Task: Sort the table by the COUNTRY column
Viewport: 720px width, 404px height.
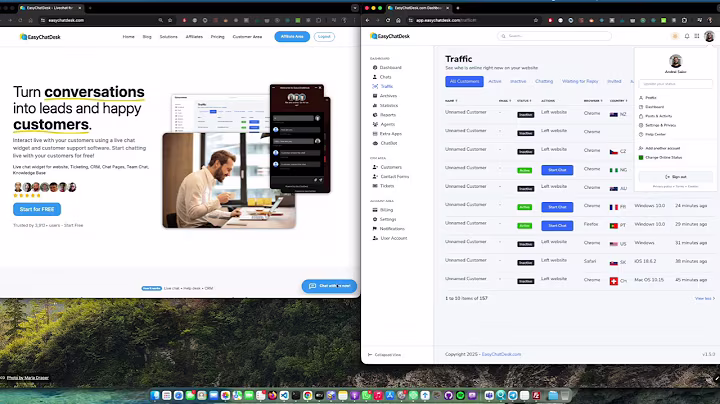Action: pos(618,101)
